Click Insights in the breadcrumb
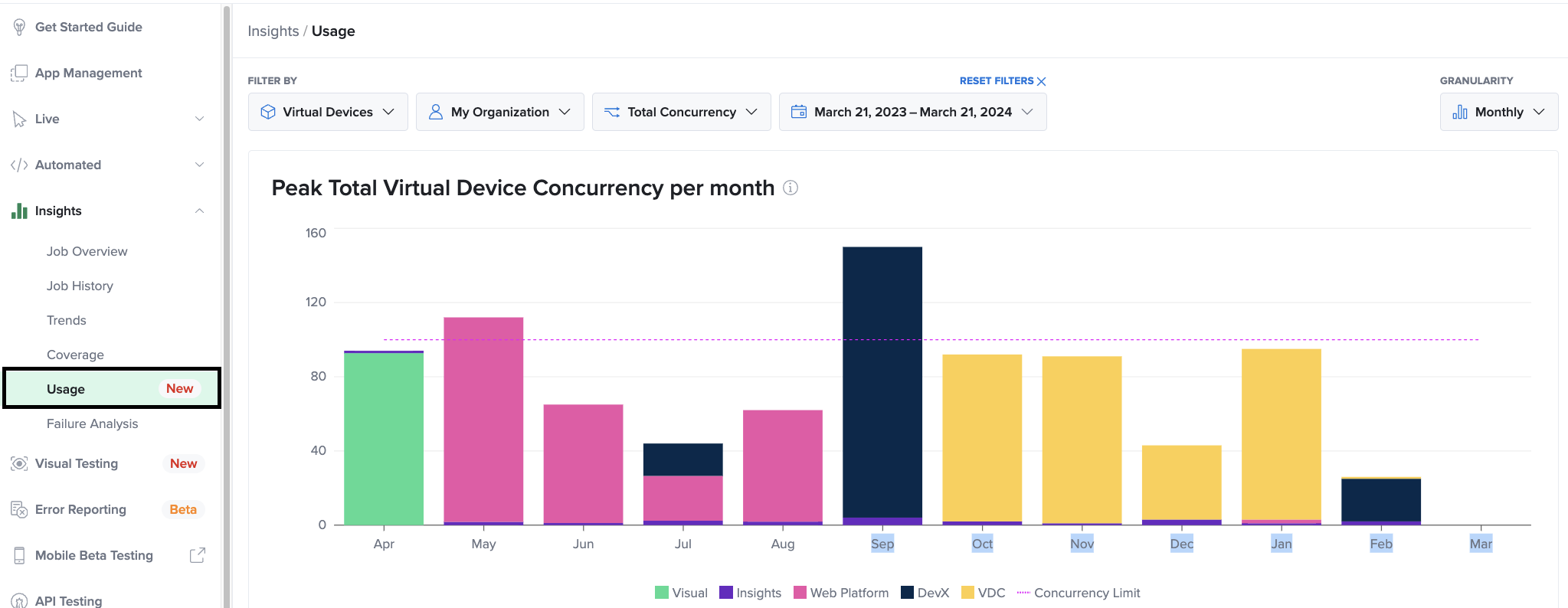The width and height of the screenshot is (1568, 608). pos(273,31)
